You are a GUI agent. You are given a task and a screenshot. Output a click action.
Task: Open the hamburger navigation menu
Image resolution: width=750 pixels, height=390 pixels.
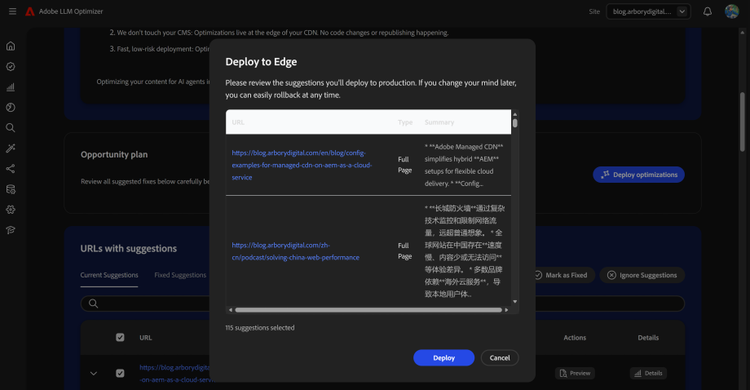pos(12,11)
